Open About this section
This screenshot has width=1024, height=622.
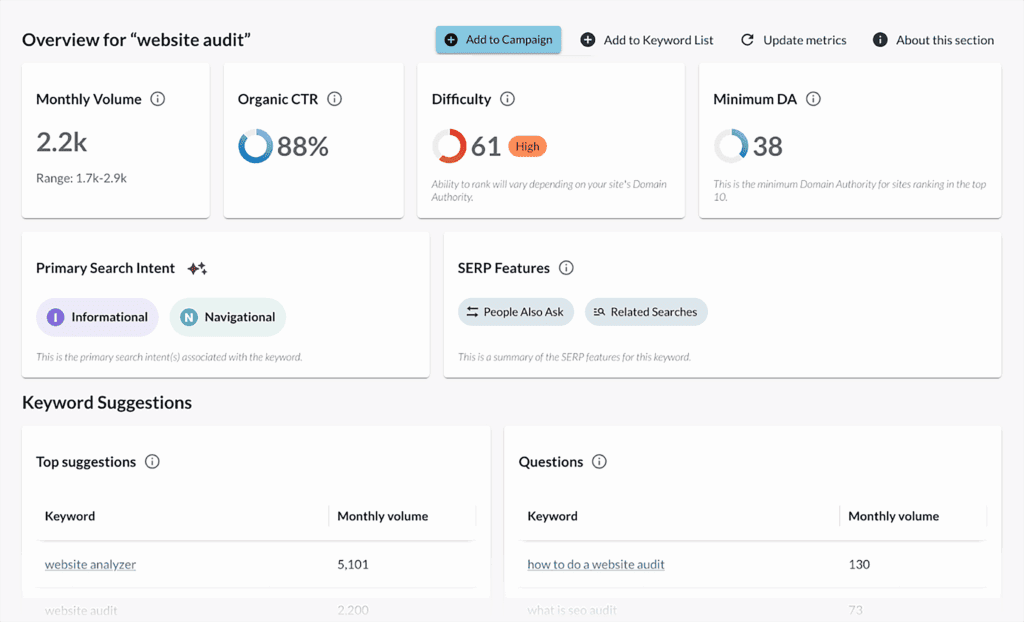933,40
